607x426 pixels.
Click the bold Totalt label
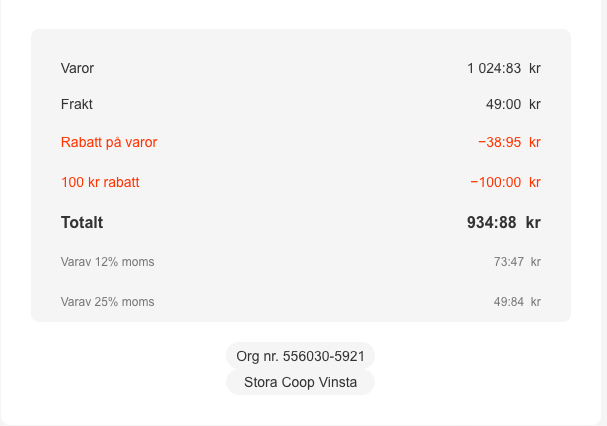(82, 222)
